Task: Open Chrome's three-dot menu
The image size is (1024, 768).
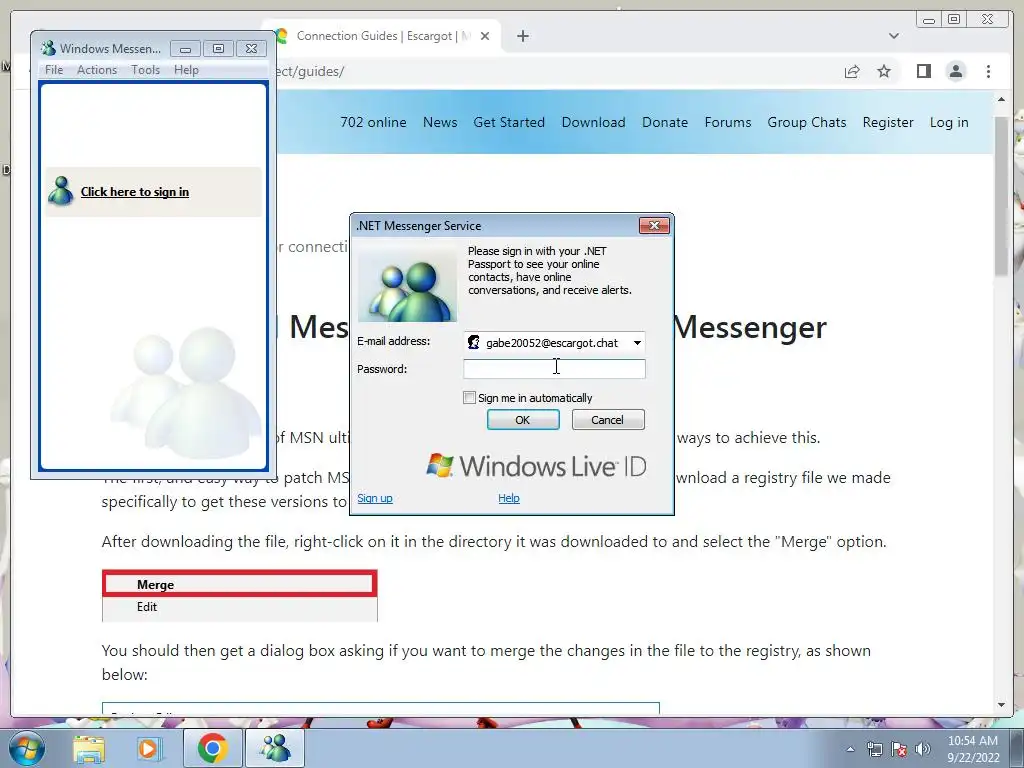Action: [988, 71]
